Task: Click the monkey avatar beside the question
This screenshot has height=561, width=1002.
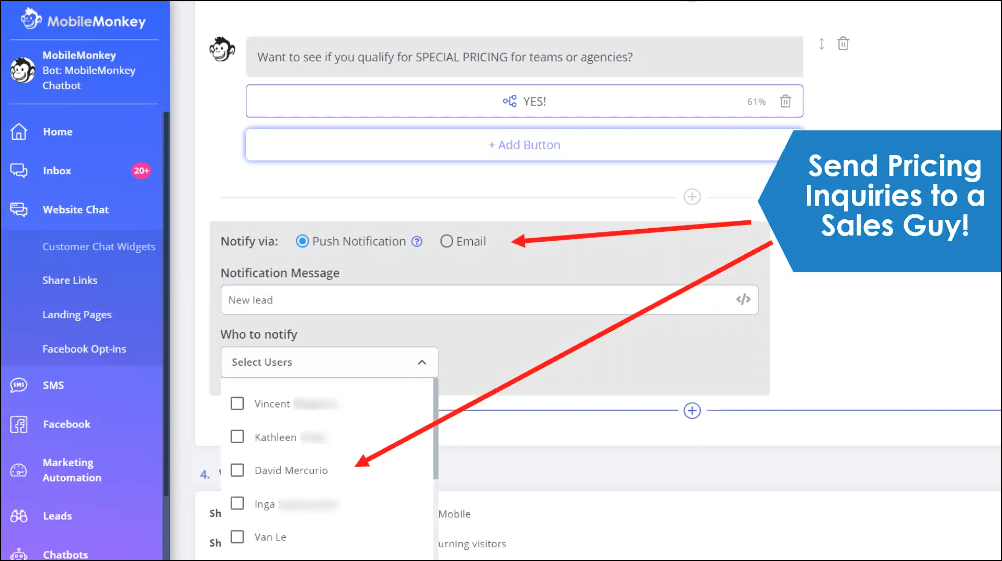Action: [x=222, y=50]
